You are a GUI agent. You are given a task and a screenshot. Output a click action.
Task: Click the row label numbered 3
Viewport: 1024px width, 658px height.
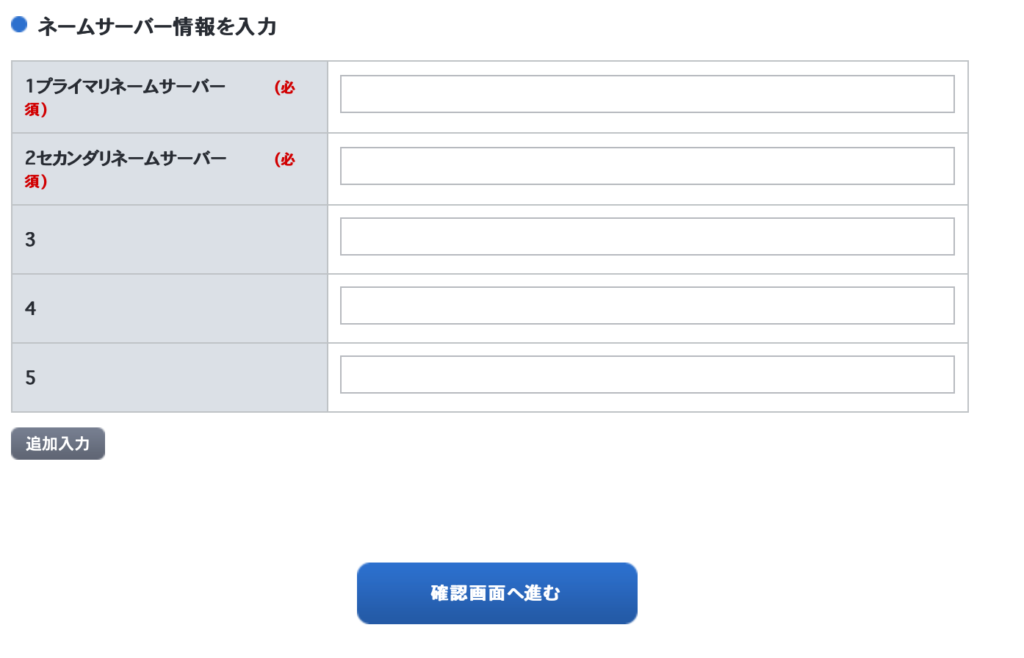tap(30, 240)
